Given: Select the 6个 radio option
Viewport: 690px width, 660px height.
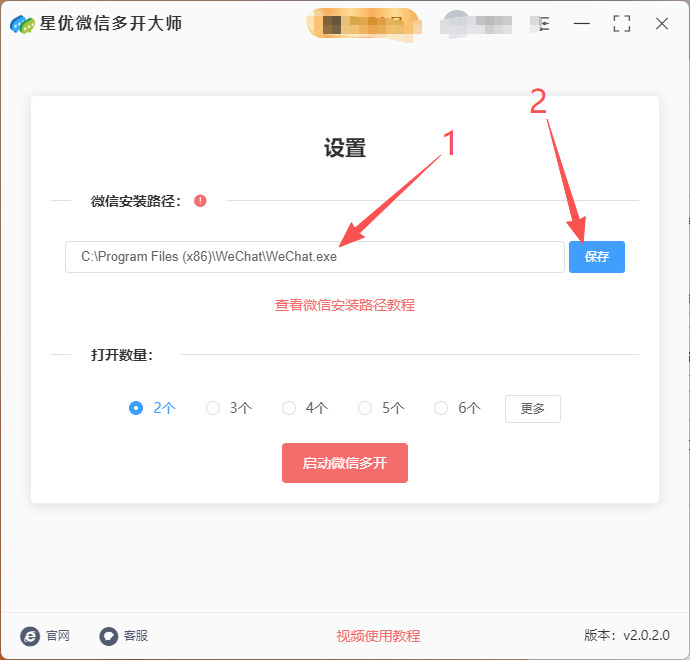Looking at the screenshot, I should 441,408.
